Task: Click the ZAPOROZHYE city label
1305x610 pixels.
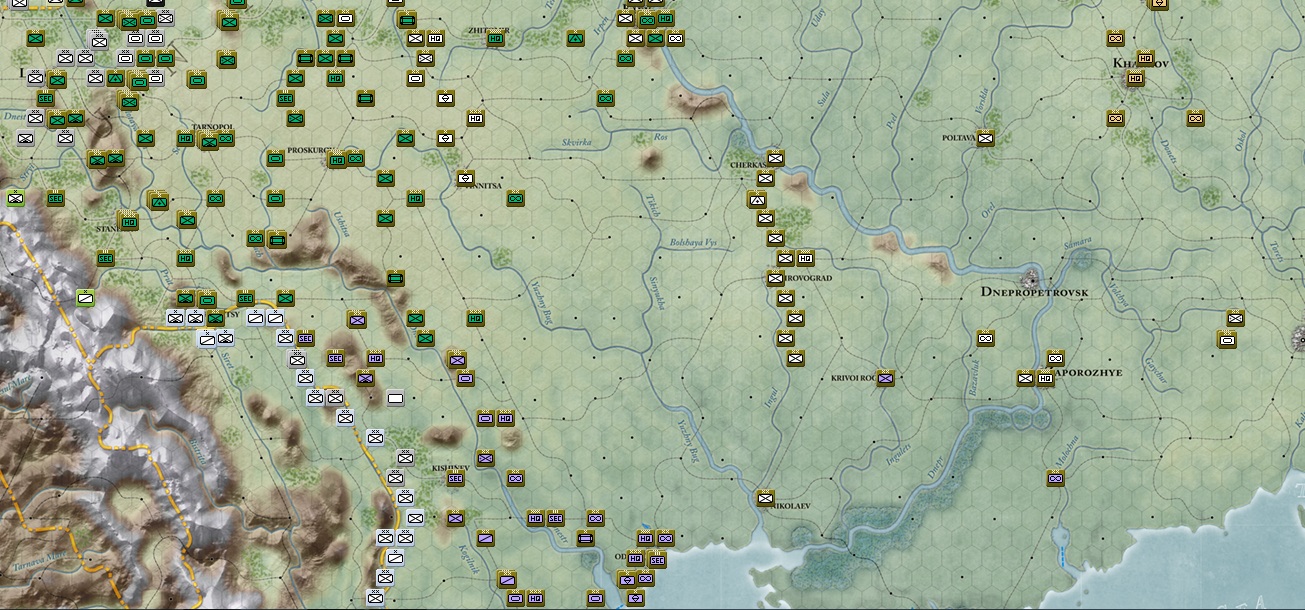Action: (1088, 372)
